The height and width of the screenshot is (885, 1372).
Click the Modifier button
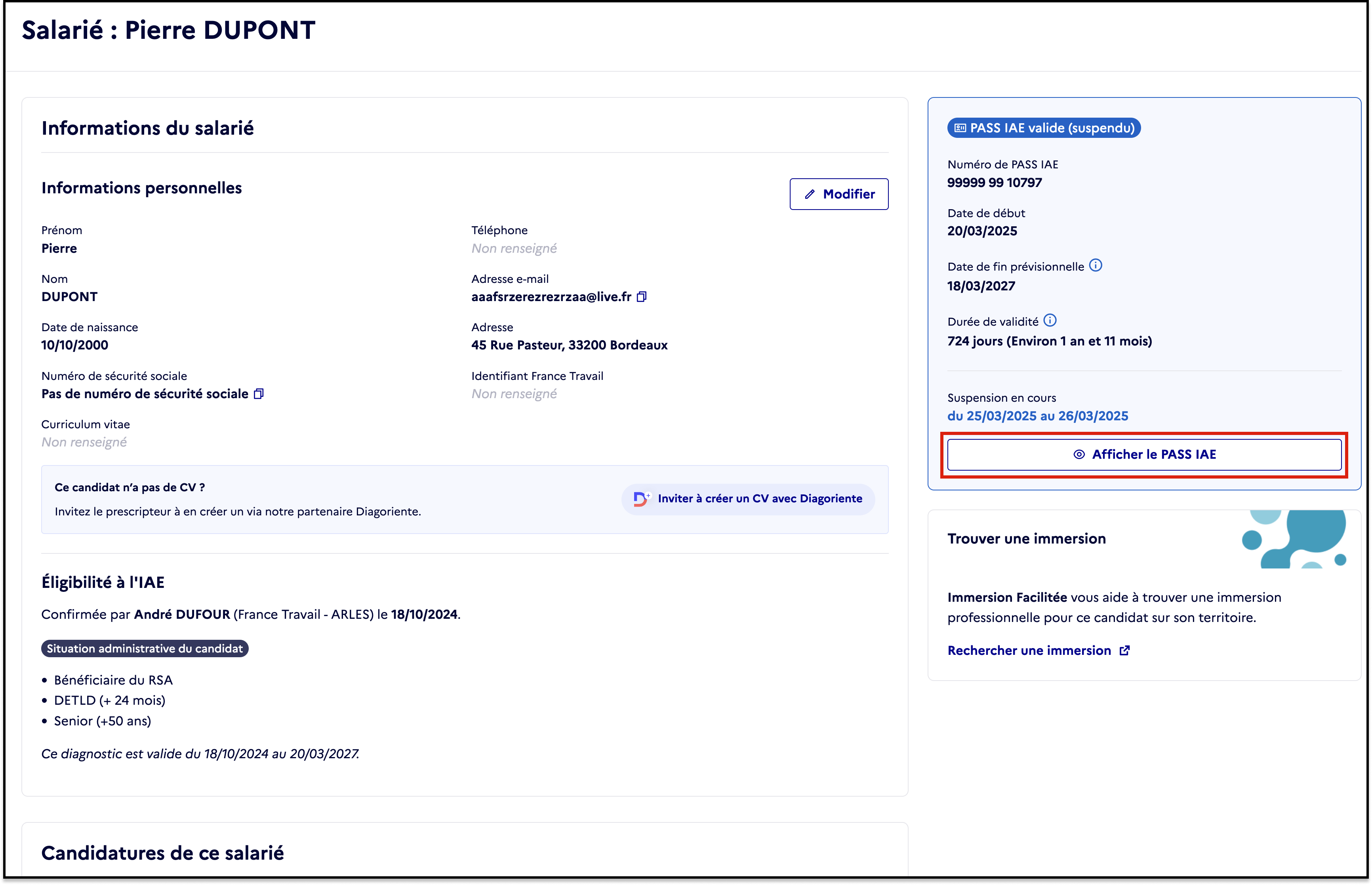(x=838, y=194)
